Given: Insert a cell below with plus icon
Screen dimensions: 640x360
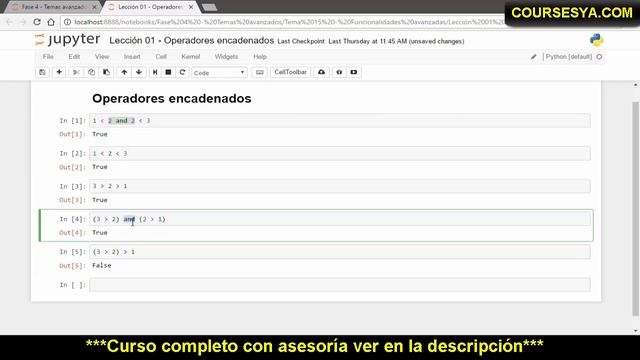Looking at the screenshot, I should (x=59, y=72).
